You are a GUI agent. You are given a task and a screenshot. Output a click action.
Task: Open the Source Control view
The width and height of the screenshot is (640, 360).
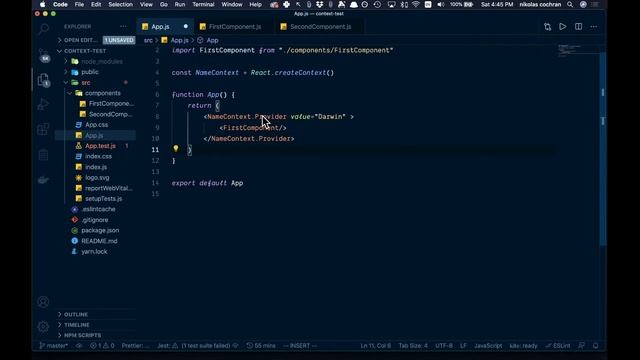[x=43, y=55]
